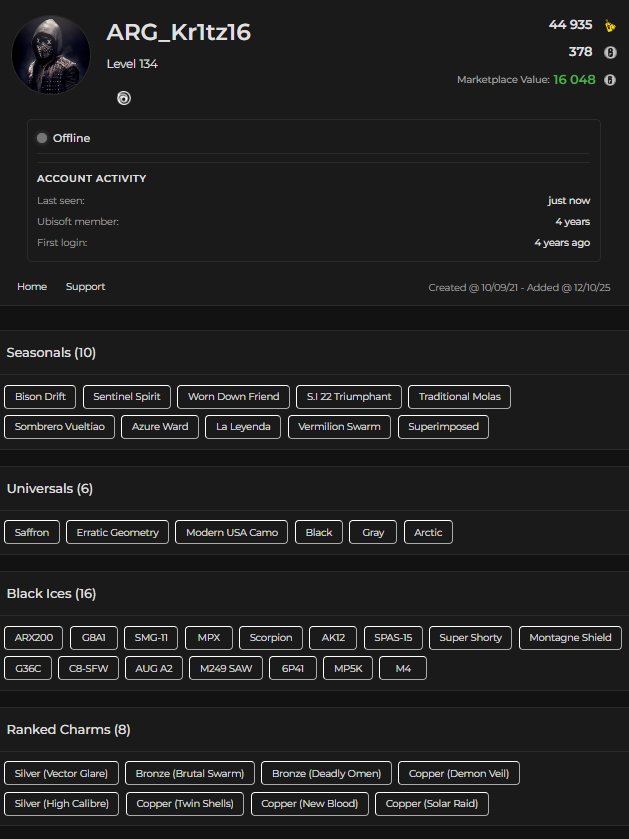Click the Super Shorty tag
This screenshot has width=629, height=839.
click(x=470, y=637)
